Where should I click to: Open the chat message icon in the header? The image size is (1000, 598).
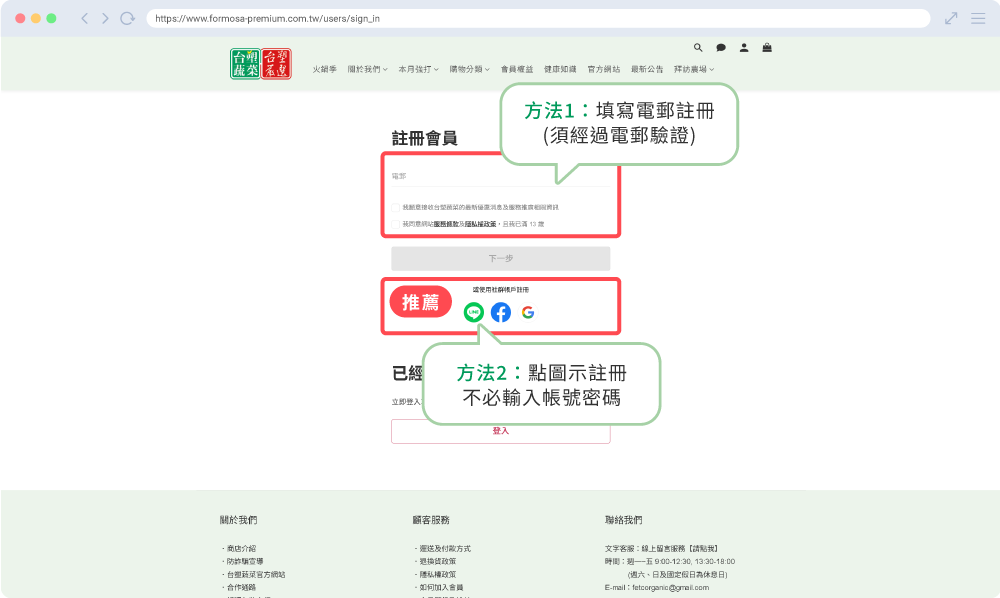[721, 47]
